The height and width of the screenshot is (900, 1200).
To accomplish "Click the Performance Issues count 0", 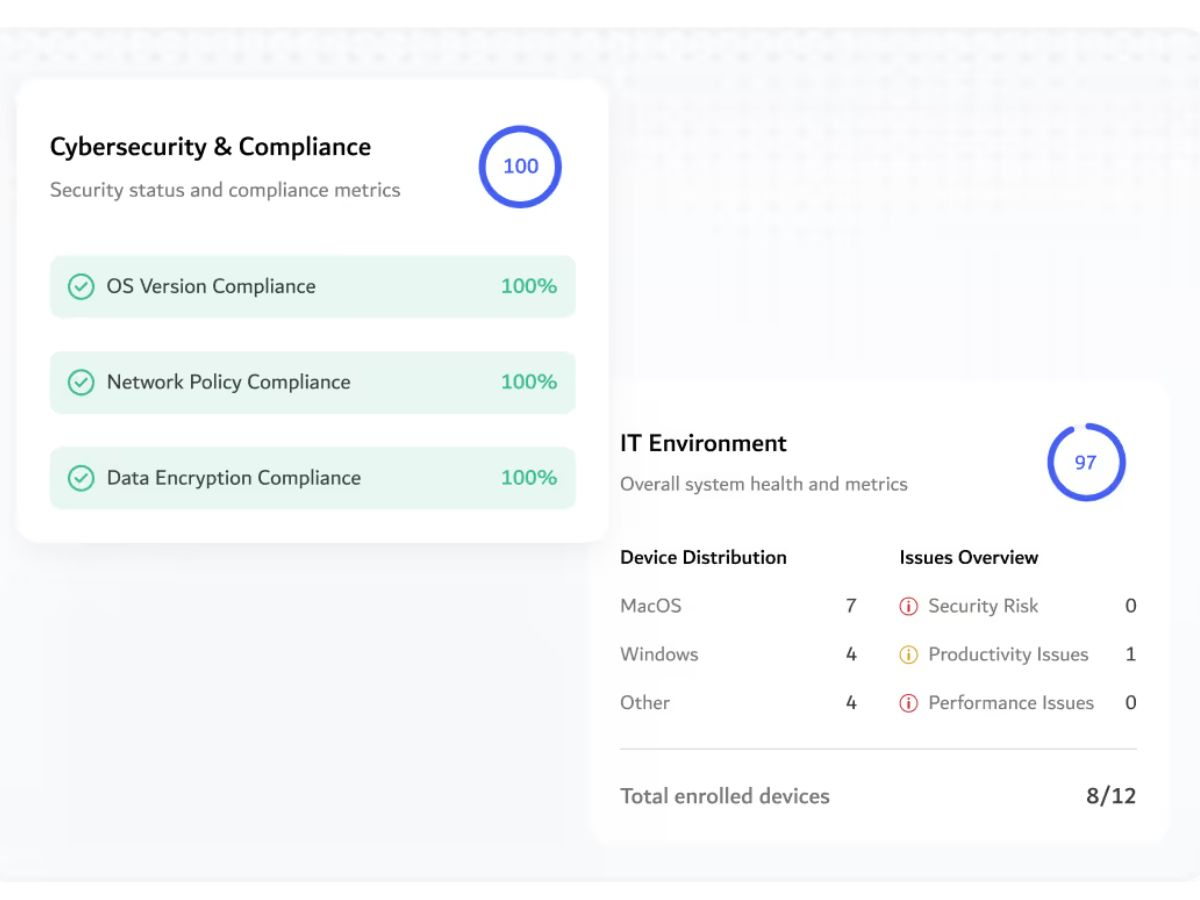I will coord(1131,702).
